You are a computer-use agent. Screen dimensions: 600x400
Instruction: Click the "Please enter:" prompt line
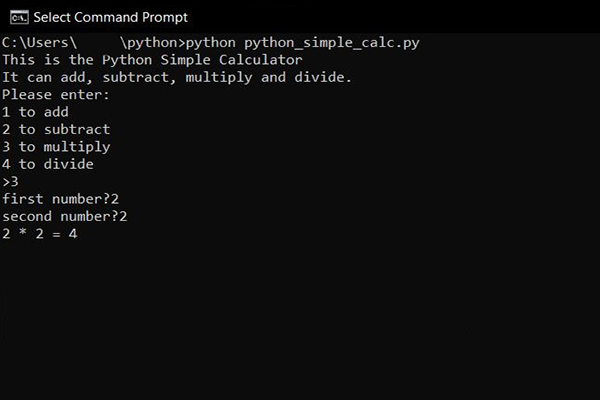tap(56, 95)
